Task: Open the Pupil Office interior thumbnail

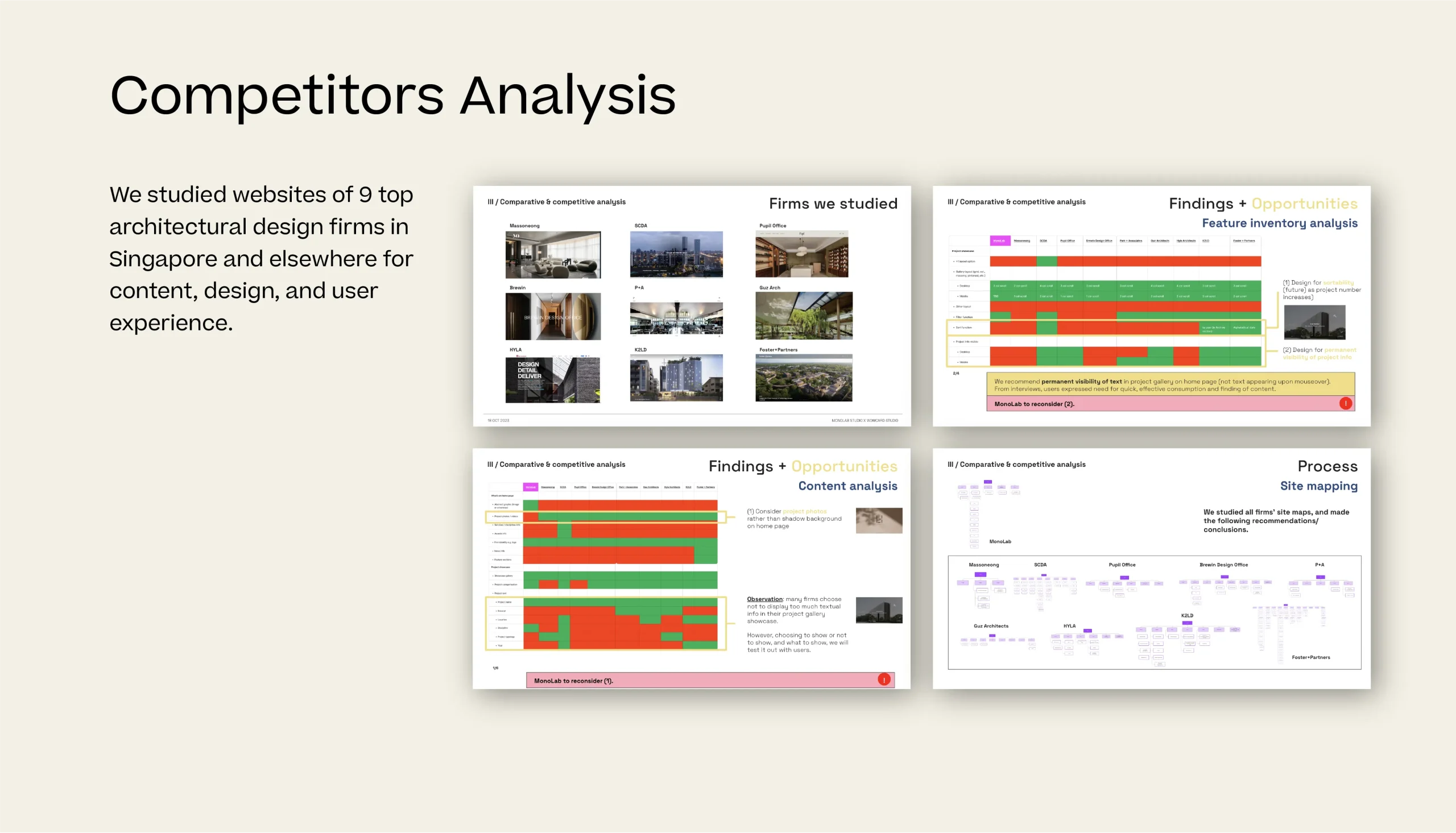Action: [x=801, y=255]
